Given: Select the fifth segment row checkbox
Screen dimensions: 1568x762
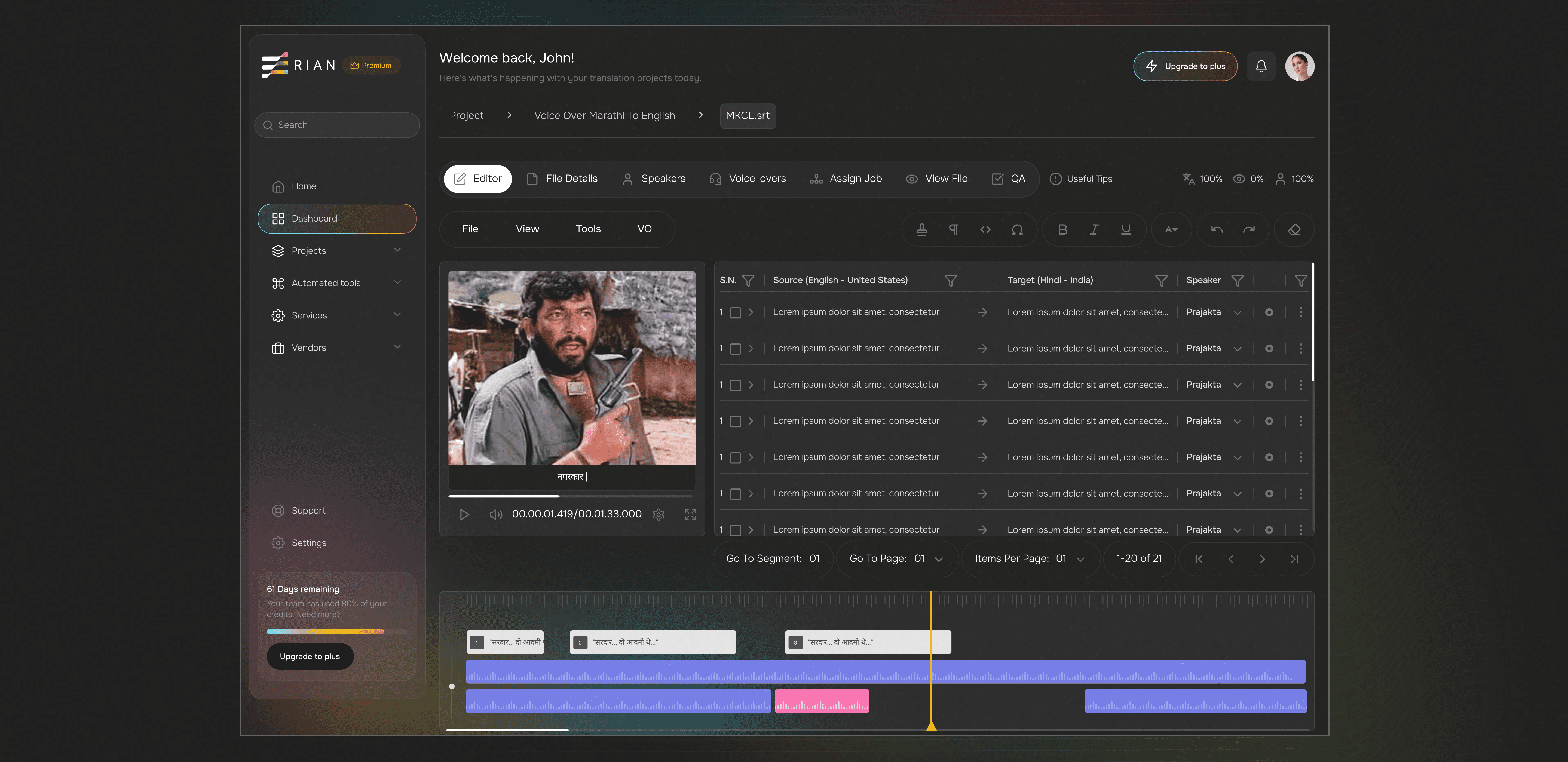Looking at the screenshot, I should pyautogui.click(x=735, y=457).
